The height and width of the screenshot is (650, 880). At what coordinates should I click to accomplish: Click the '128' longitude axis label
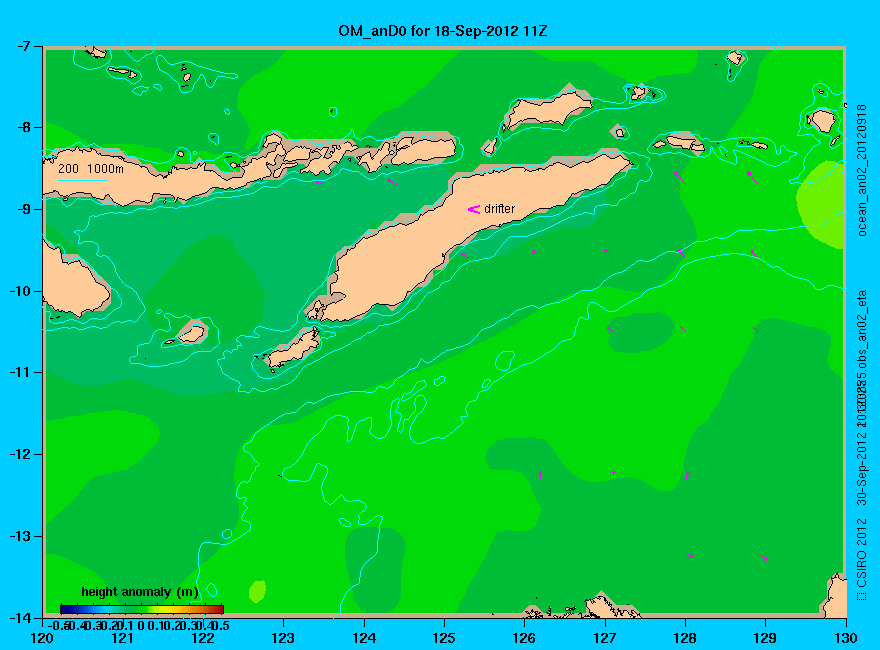(685, 638)
